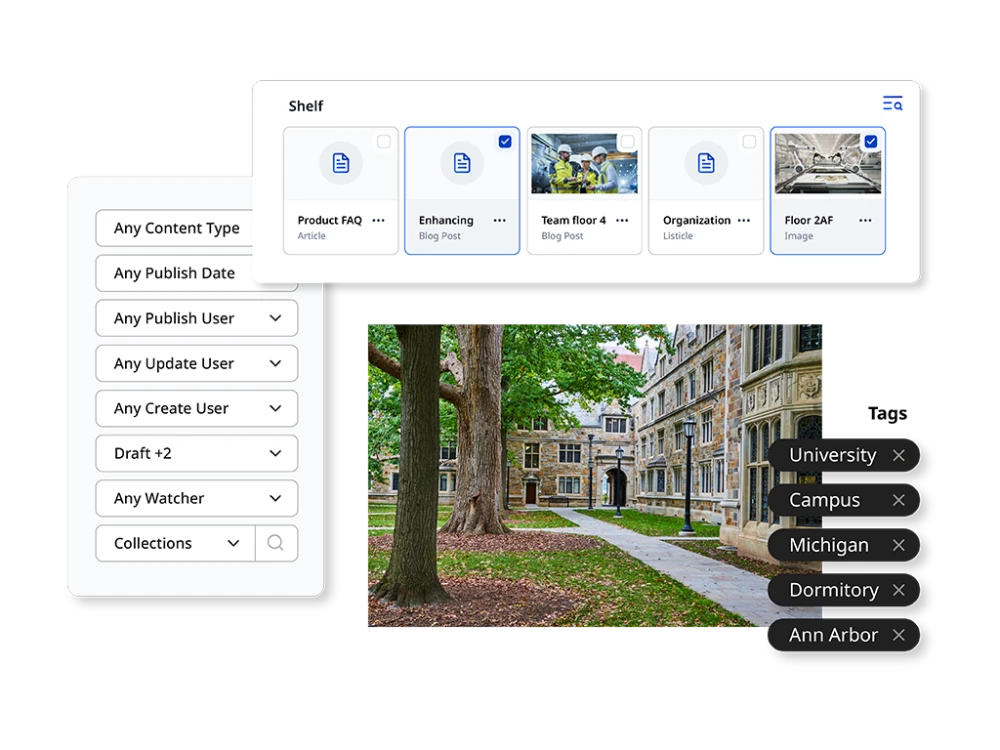Open the Collections dropdown
1000x750 pixels.
(176, 543)
